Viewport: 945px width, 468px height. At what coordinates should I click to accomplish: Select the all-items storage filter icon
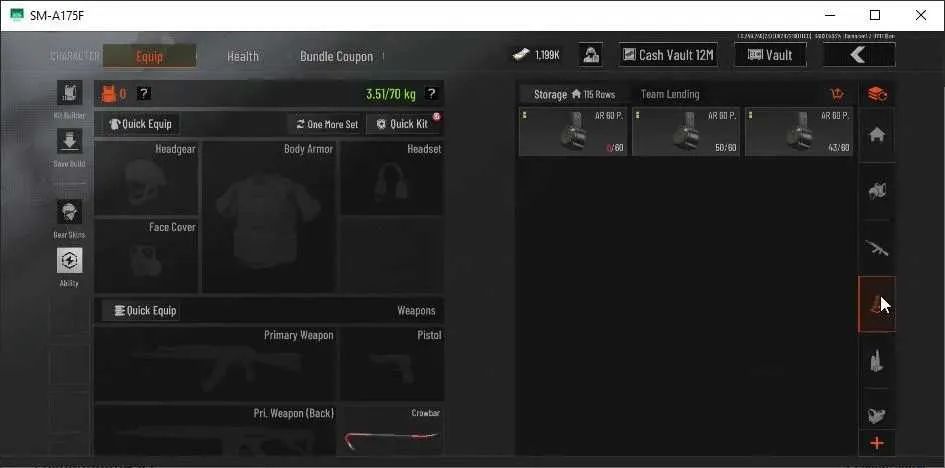click(x=877, y=94)
